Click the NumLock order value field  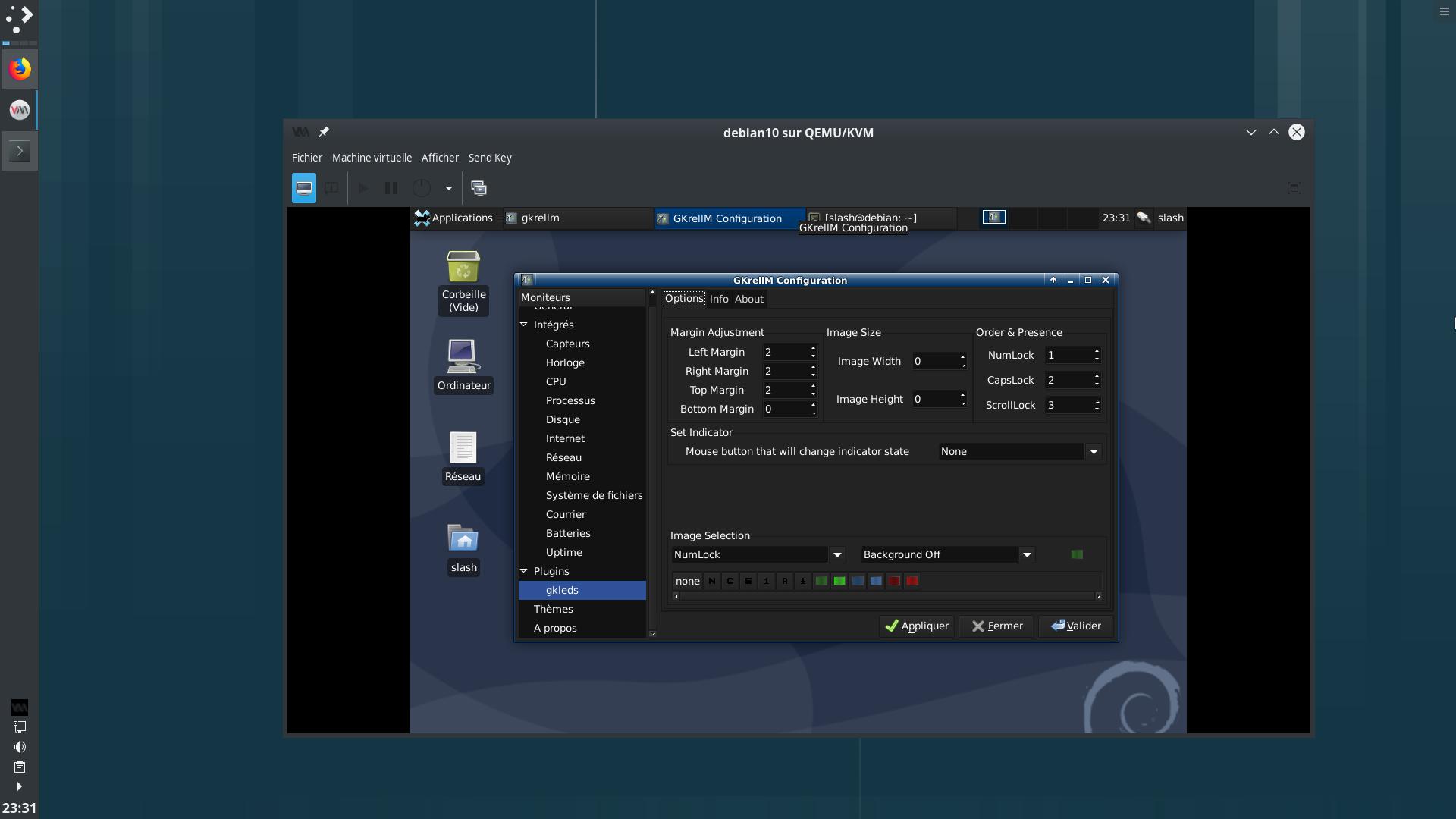[1068, 355]
